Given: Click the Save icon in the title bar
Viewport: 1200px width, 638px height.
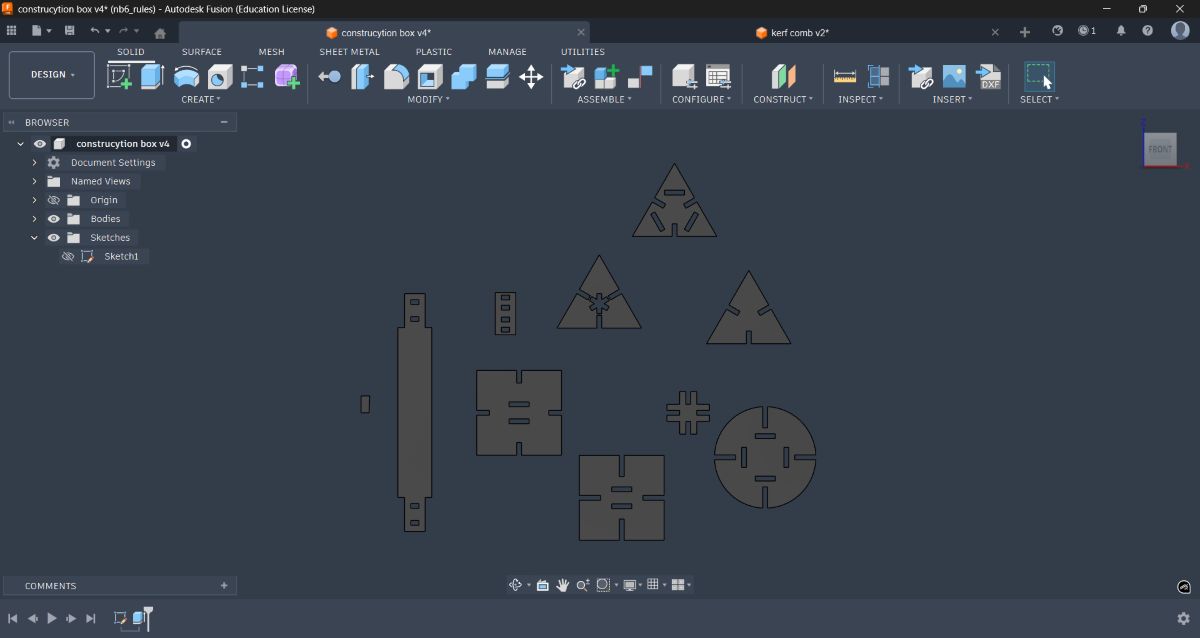Looking at the screenshot, I should pyautogui.click(x=68, y=31).
